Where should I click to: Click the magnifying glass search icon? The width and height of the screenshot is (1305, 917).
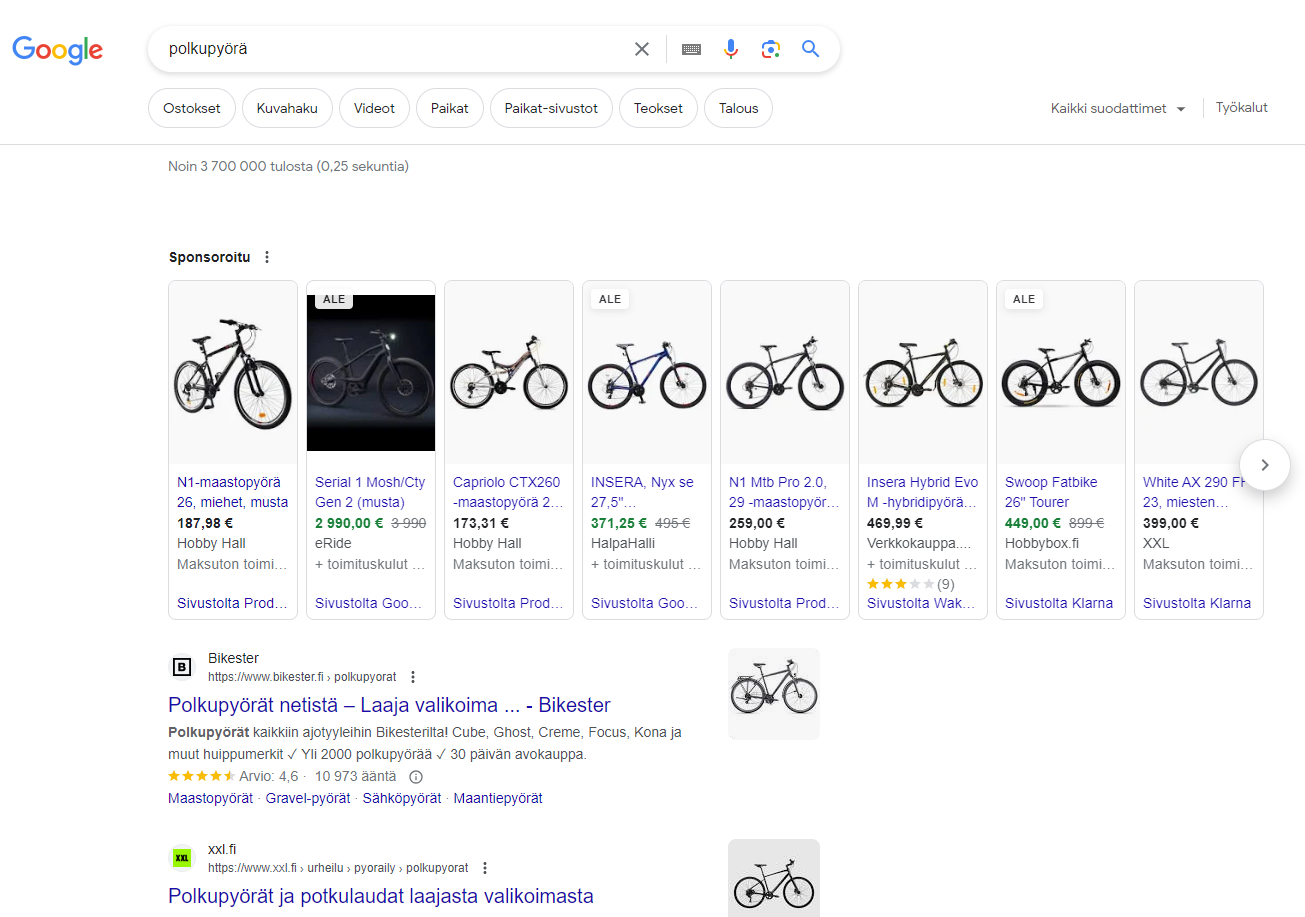tap(810, 48)
